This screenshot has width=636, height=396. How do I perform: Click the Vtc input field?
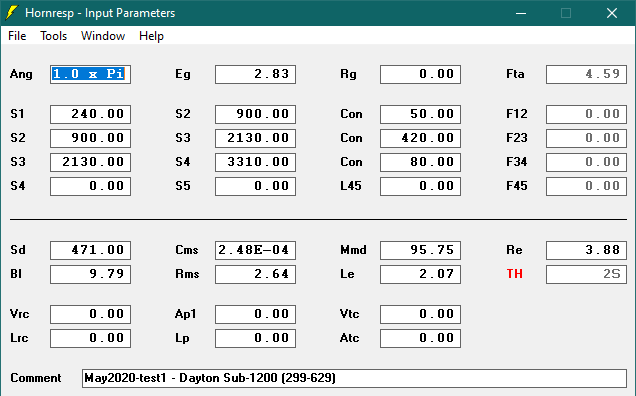click(x=420, y=314)
